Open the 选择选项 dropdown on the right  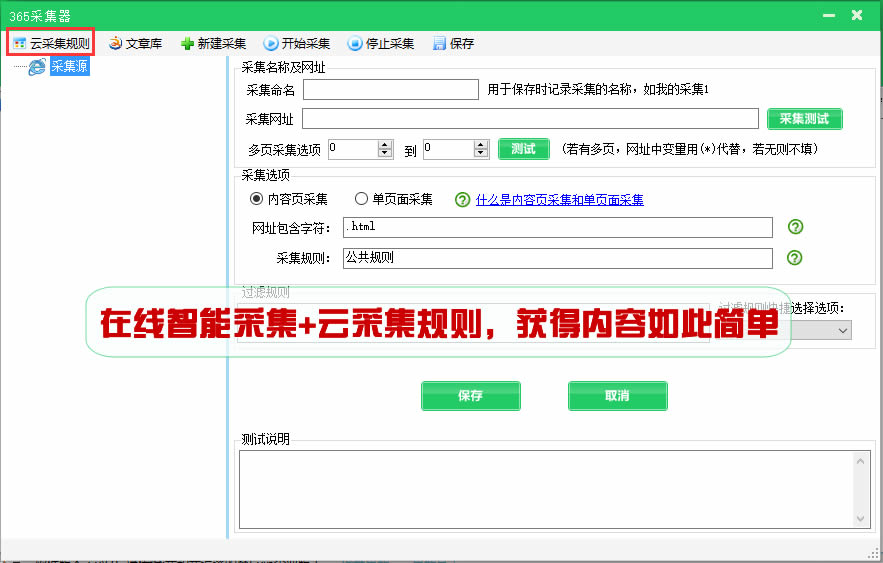point(842,330)
